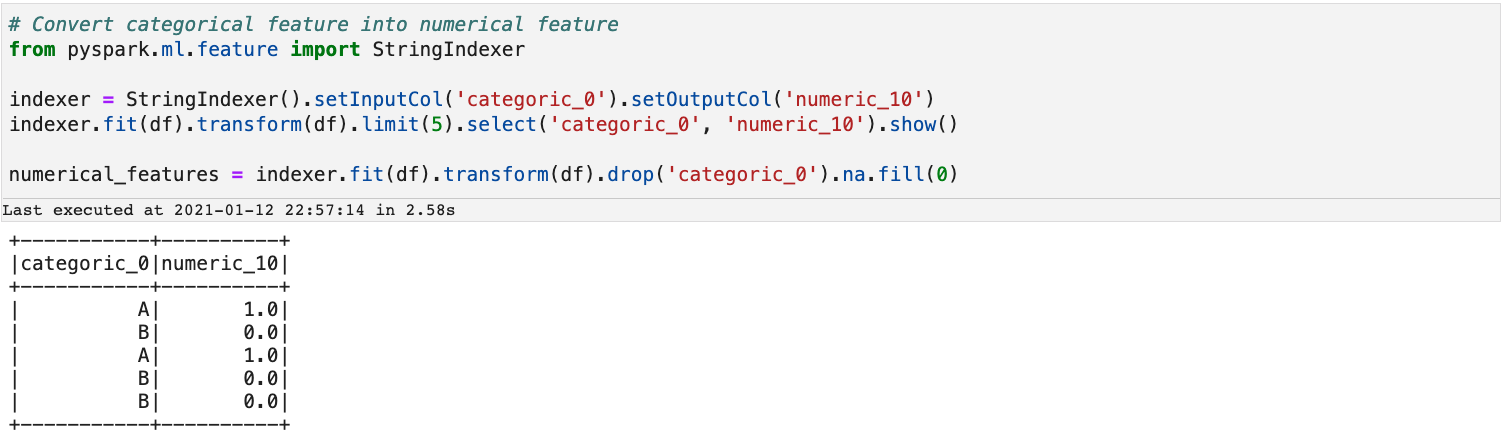The image size is (1502, 443).
Task: Click the first output row value A
Action: (x=143, y=310)
